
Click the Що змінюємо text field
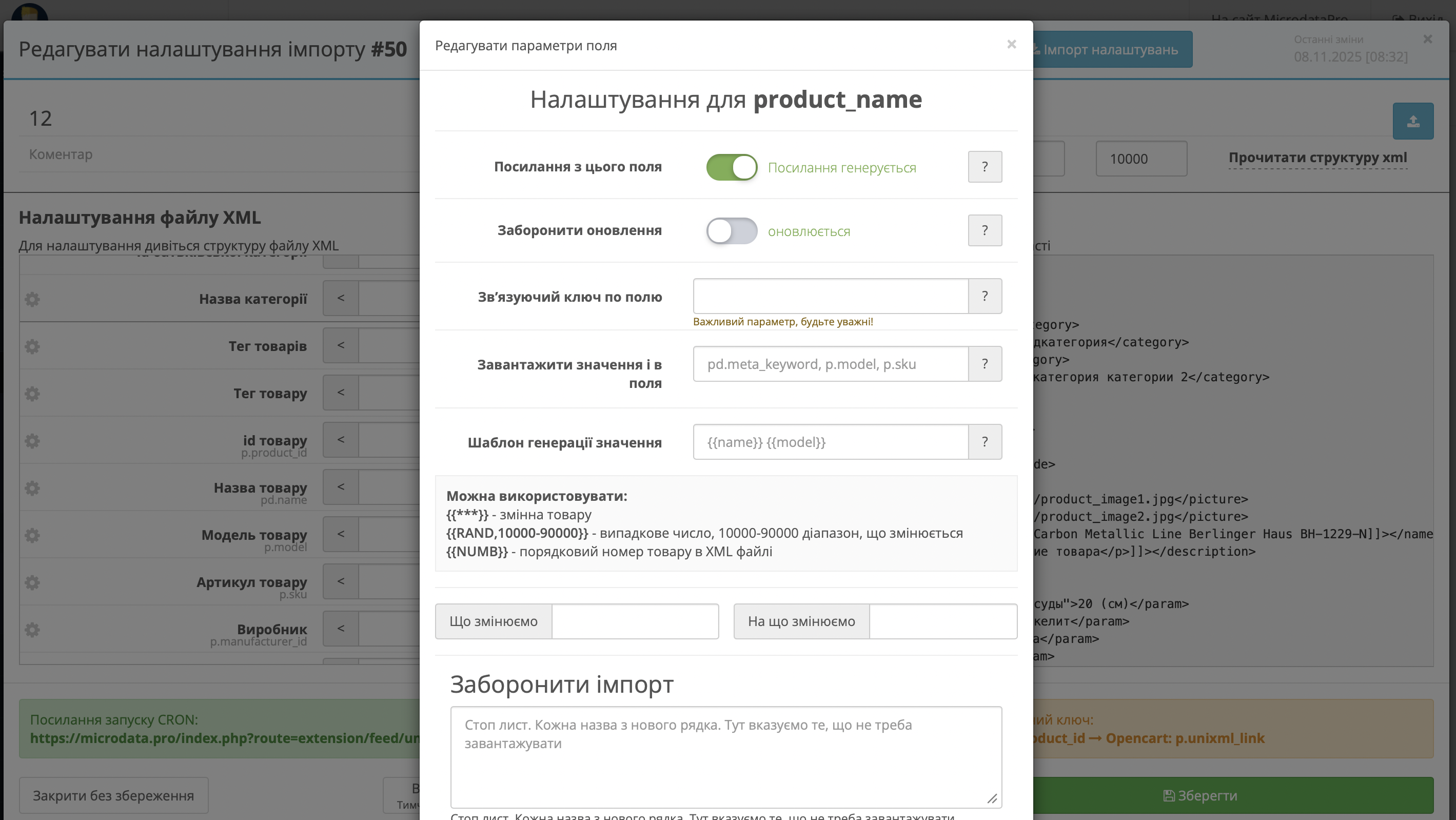click(x=635, y=621)
